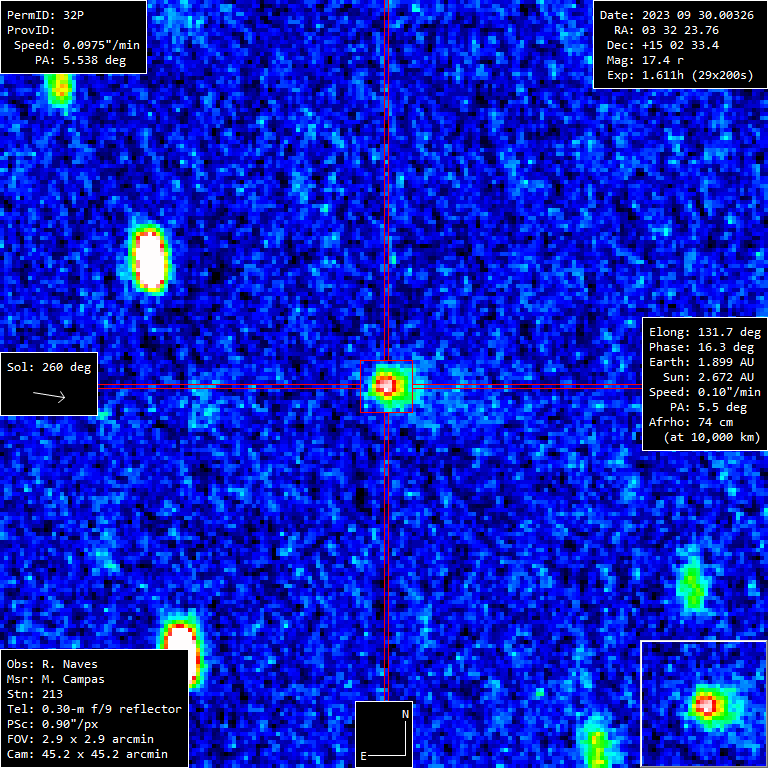Click the N label on the compass
Image resolution: width=768 pixels, height=768 pixels.
405,714
